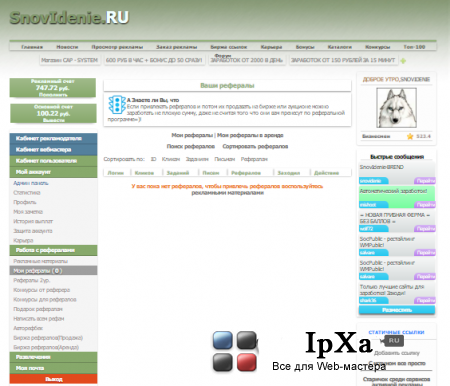The width and height of the screenshot is (450, 386).
Task: Open Бонусы in the top menu
Action: tap(305, 47)
